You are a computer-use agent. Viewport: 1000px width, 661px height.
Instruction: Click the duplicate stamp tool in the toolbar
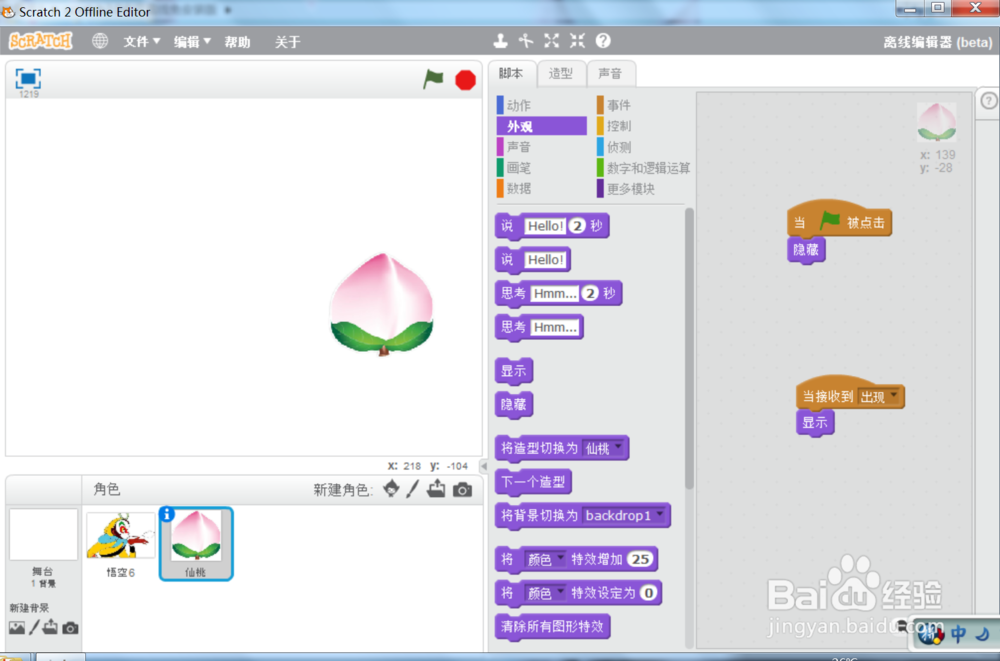500,41
